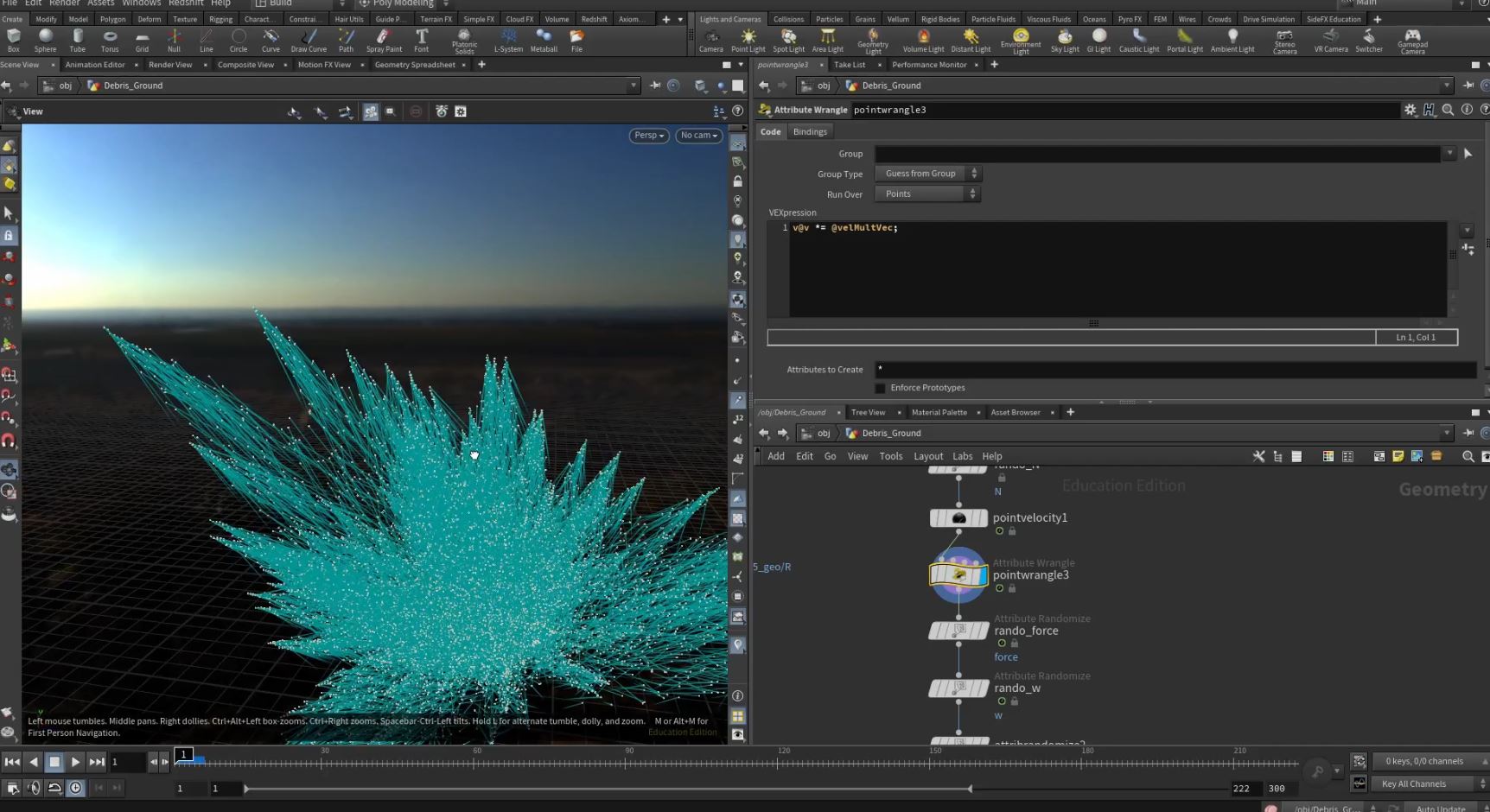Expand the Group field dropdown arrow
The height and width of the screenshot is (812, 1490).
point(1449,154)
